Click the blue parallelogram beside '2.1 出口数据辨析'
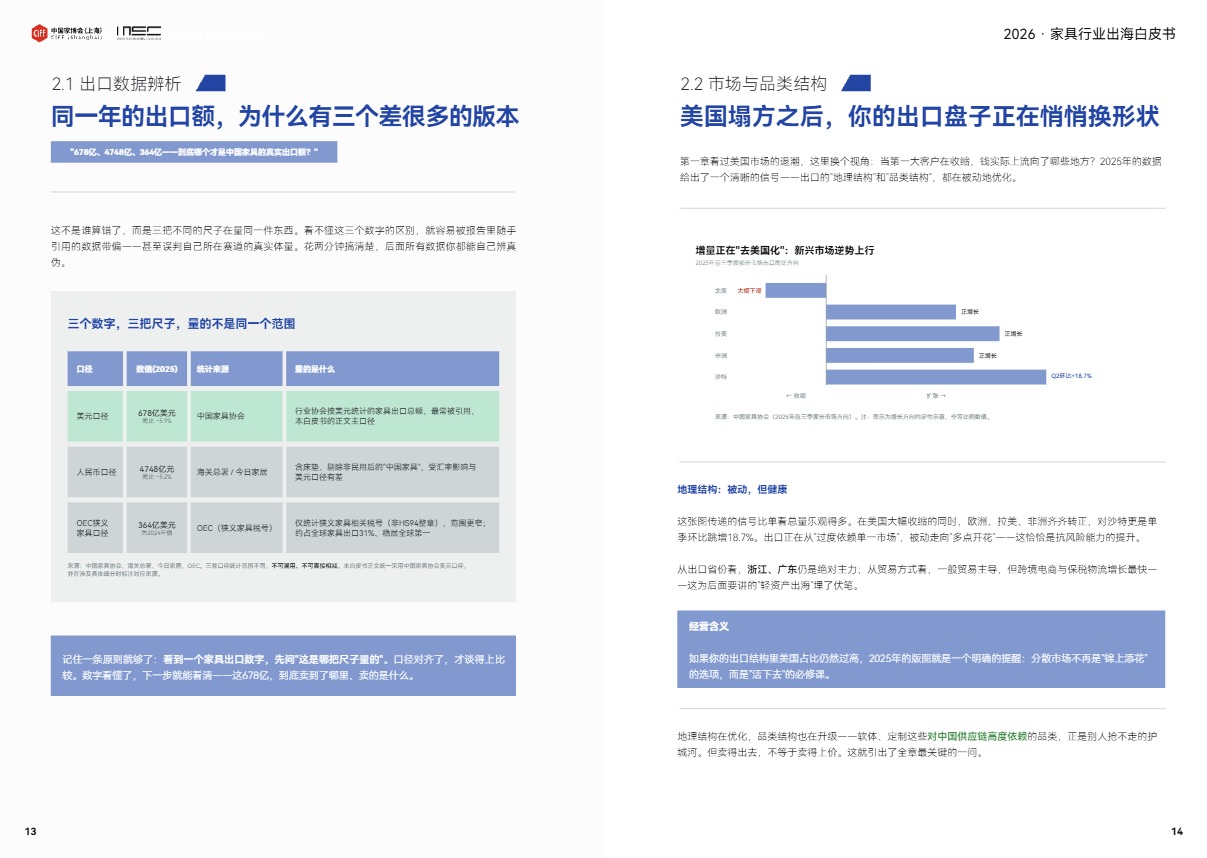 click(211, 83)
